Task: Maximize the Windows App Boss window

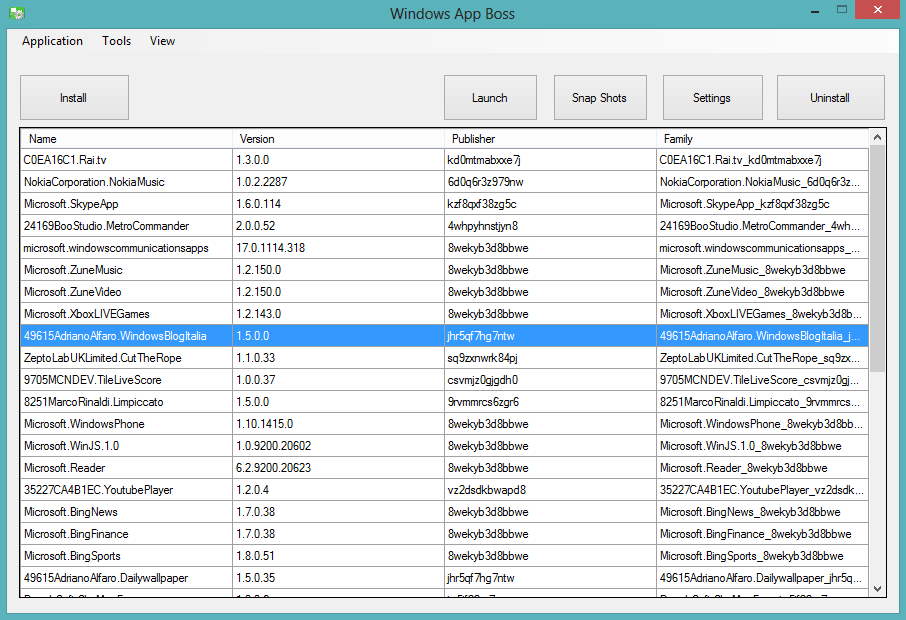Action: (842, 10)
